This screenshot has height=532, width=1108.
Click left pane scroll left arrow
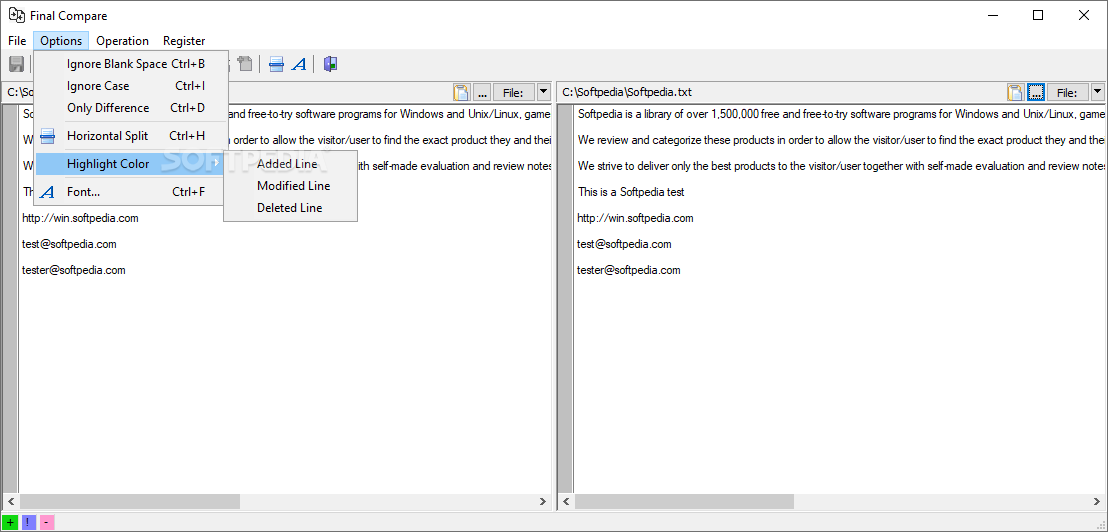click(x=10, y=502)
